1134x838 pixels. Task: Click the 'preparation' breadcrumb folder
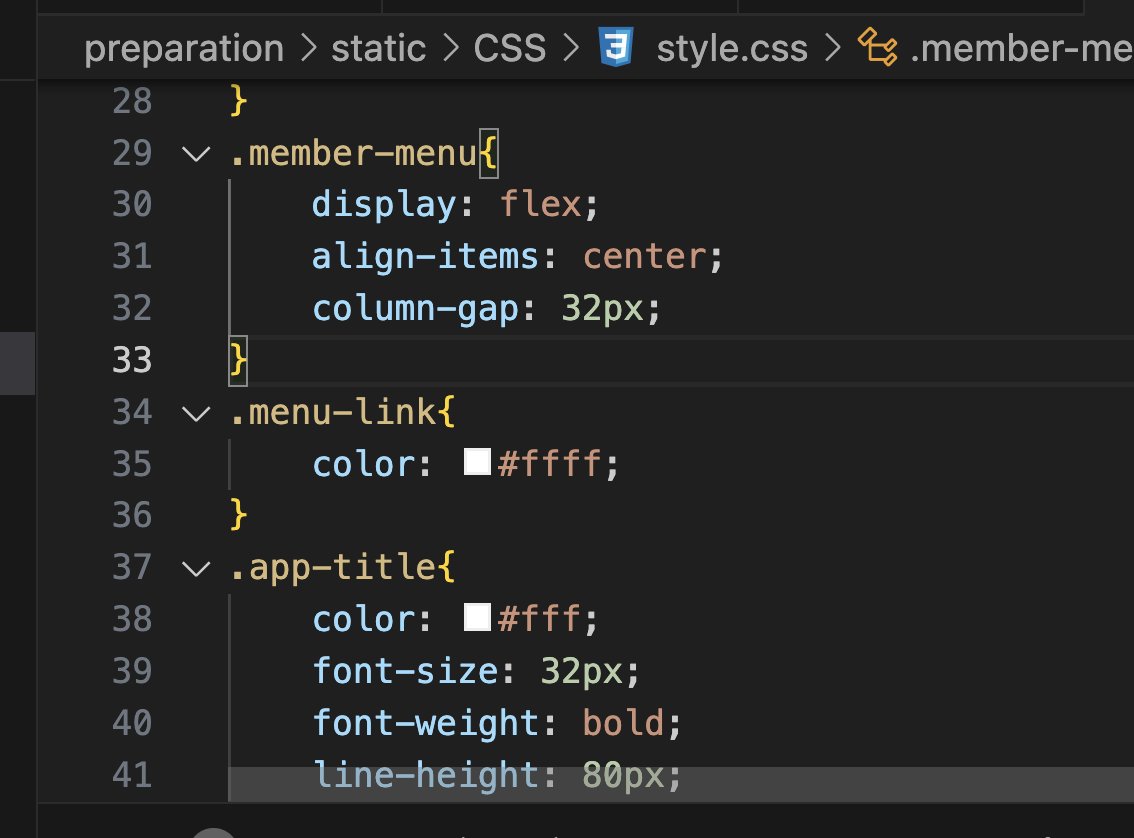[184, 49]
